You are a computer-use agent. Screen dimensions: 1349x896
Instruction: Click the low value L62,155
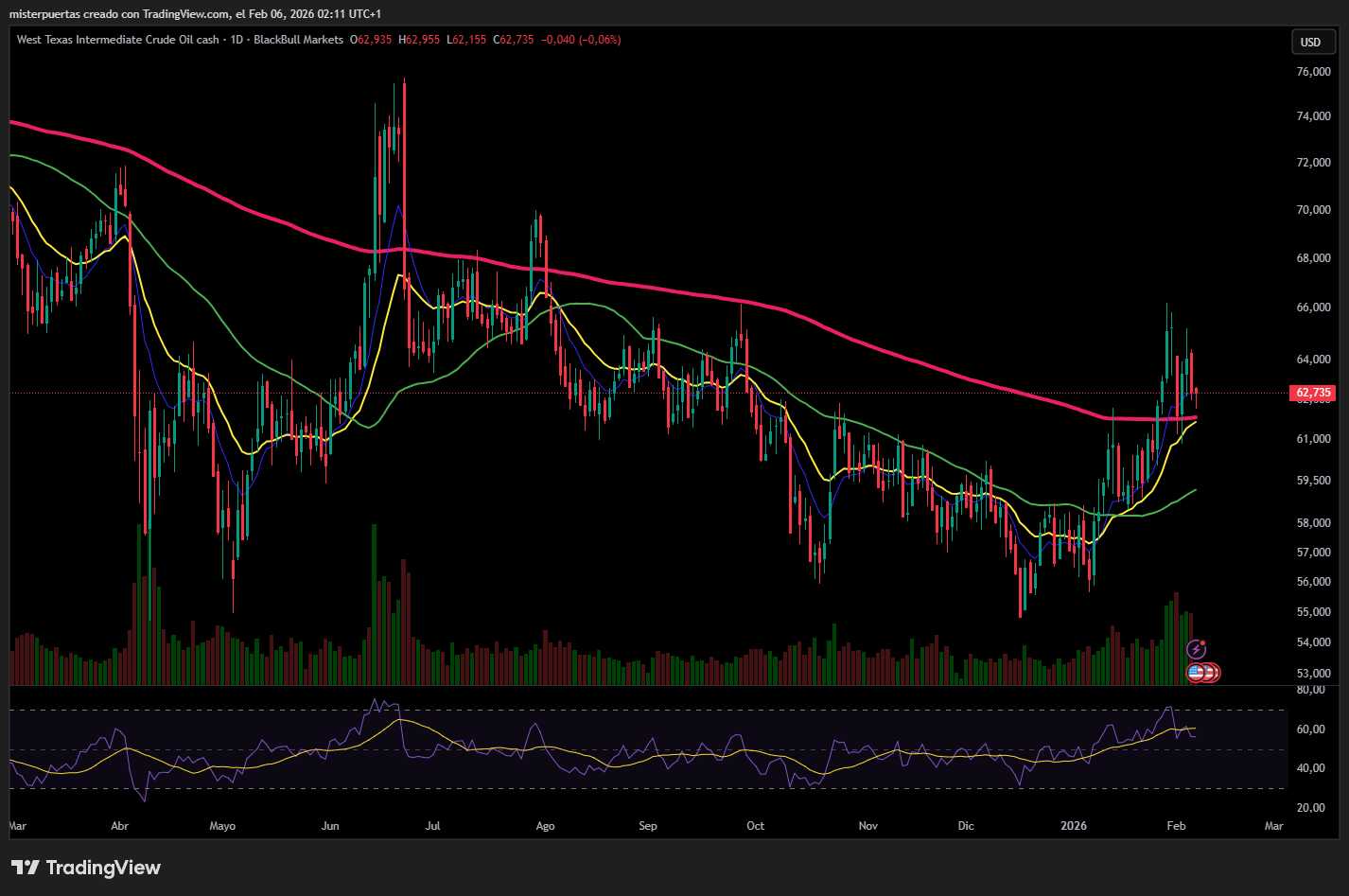[x=466, y=40]
